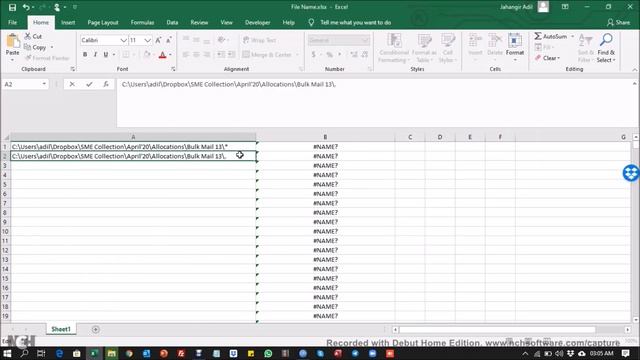Expand the Font dialog launcher
The image size is (640, 360).
(173, 69)
